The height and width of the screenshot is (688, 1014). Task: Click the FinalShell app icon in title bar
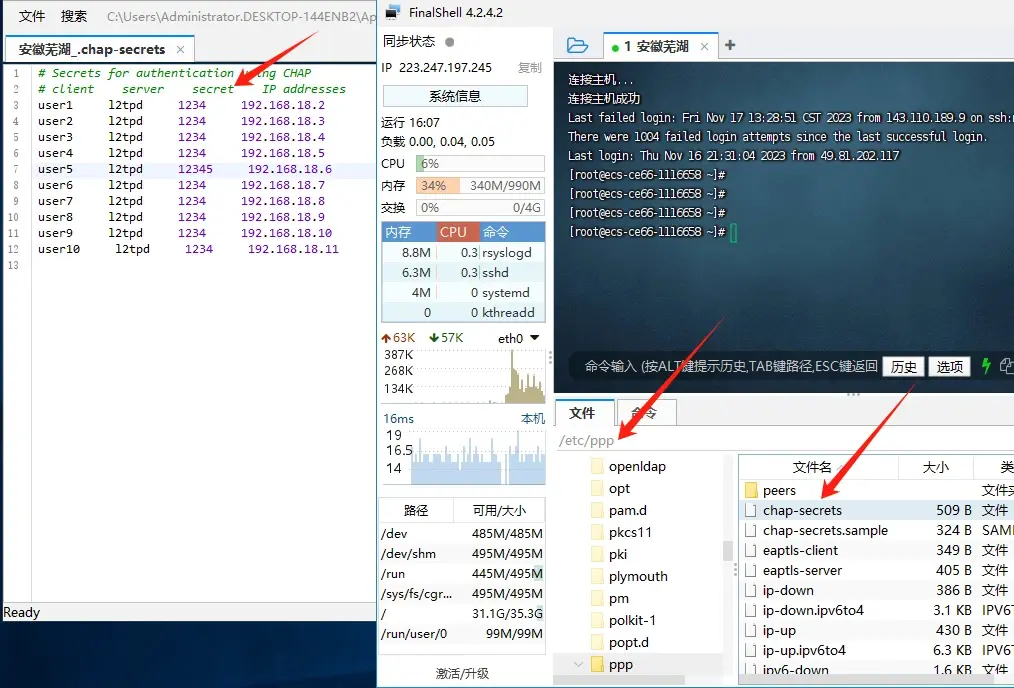(x=392, y=12)
